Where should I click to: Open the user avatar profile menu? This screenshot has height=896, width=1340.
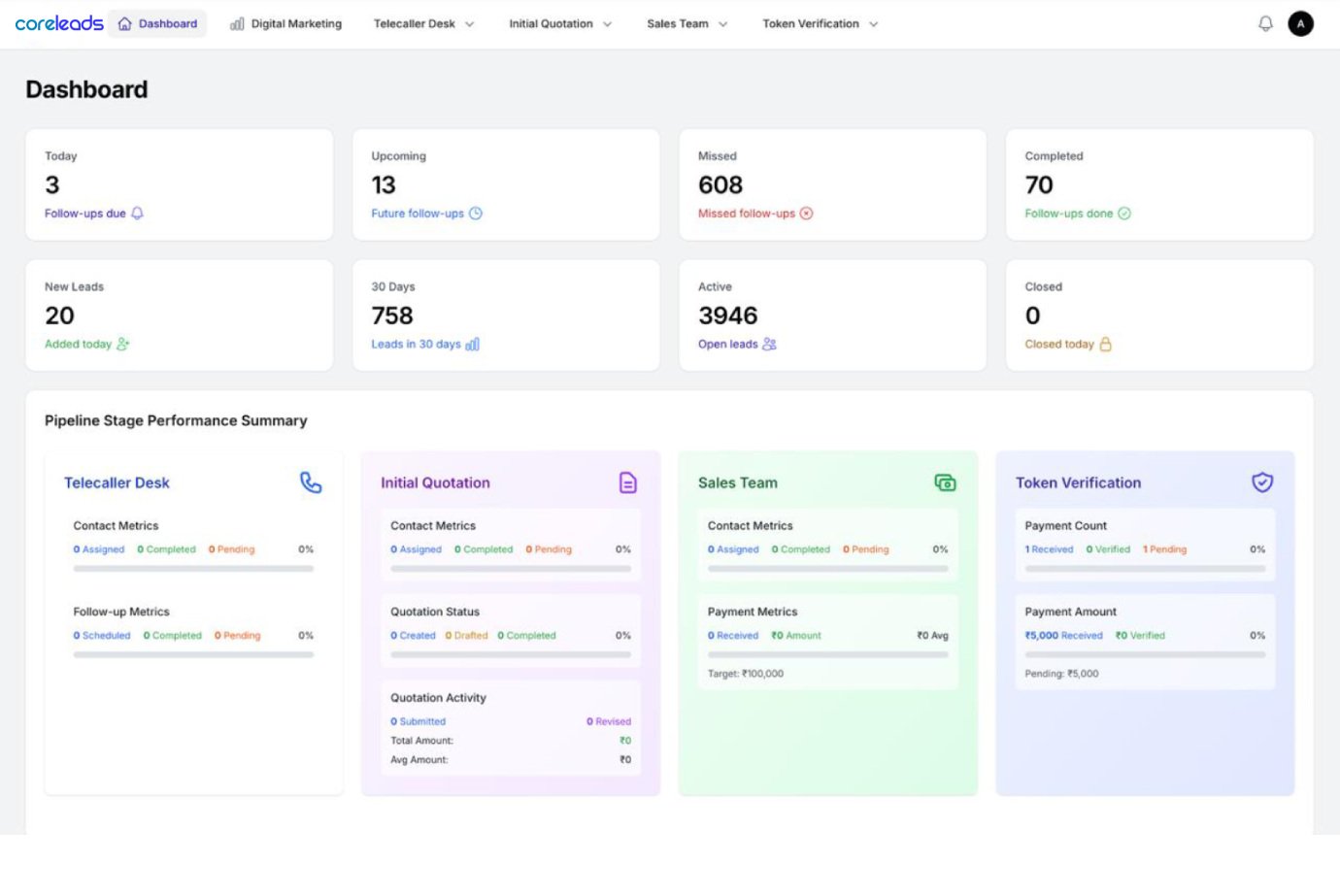pos(1300,23)
